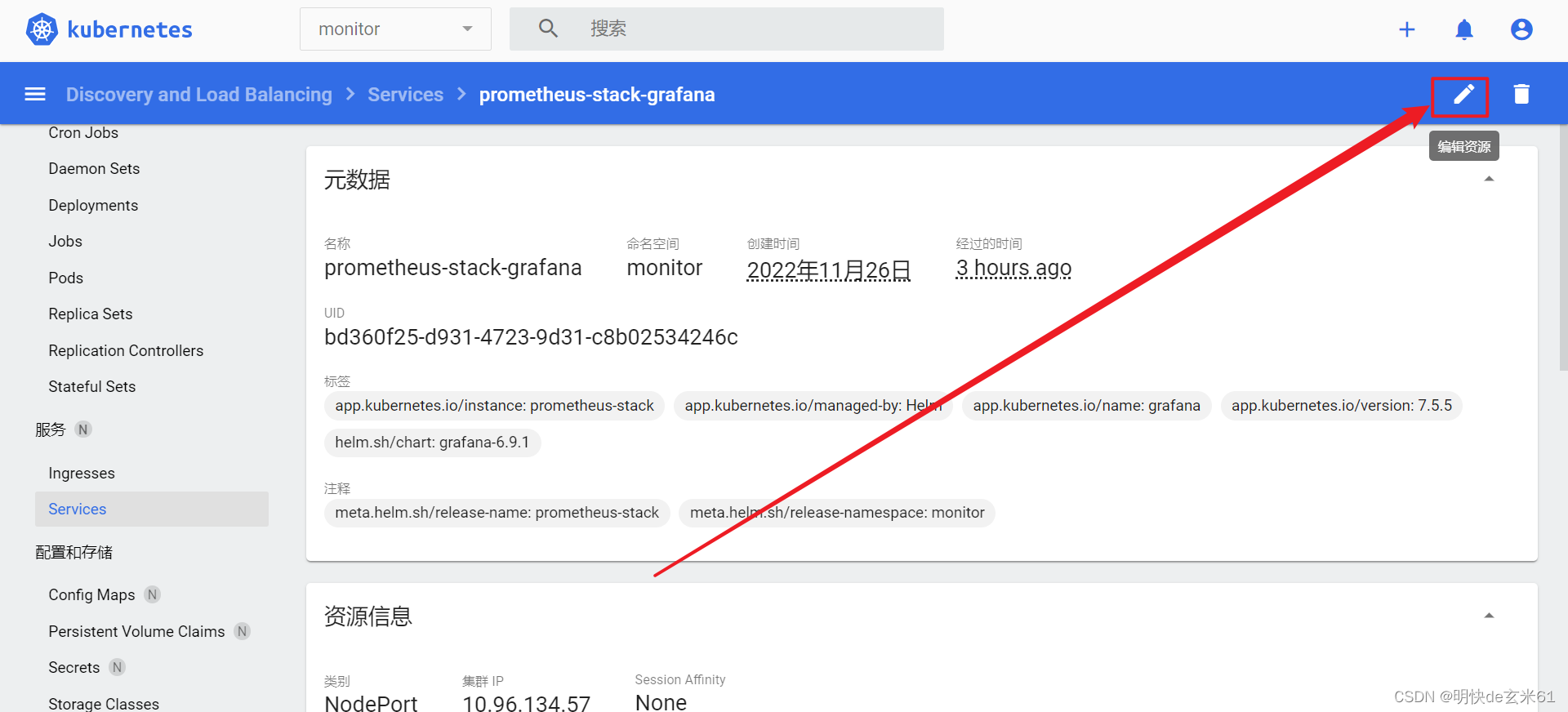Open Cron Jobs in sidebar

[x=83, y=132]
